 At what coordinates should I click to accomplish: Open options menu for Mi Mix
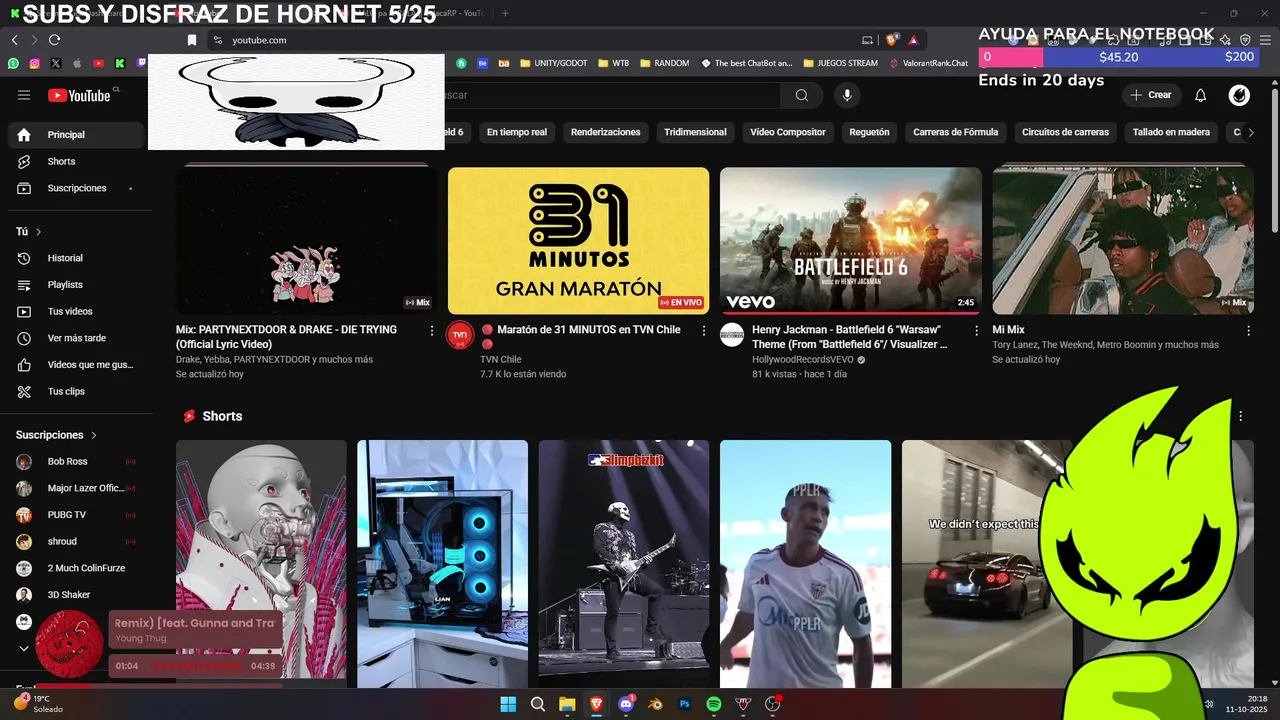(x=1248, y=330)
